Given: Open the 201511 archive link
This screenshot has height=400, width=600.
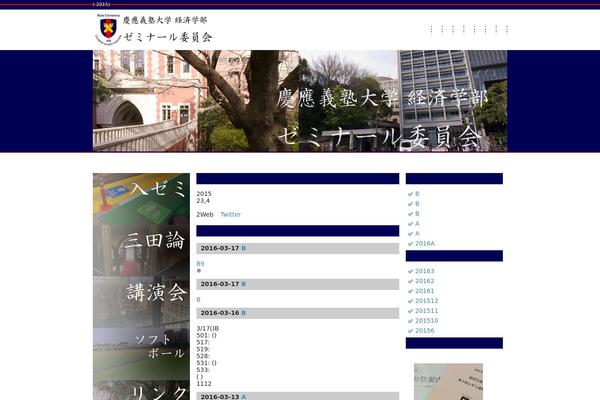Looking at the screenshot, I should pyautogui.click(x=427, y=311).
